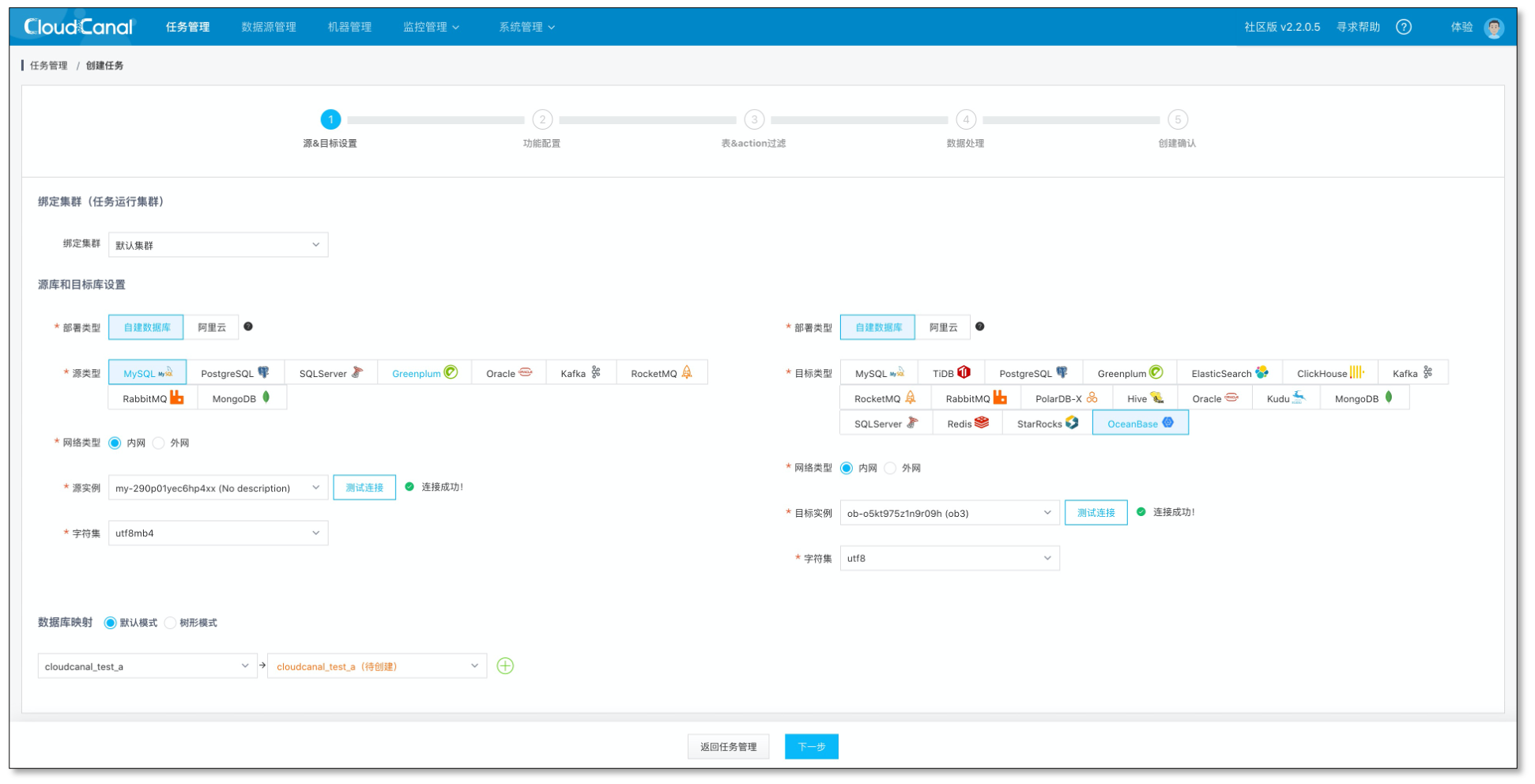Click 测试连接 for the source instance
The height and width of the screenshot is (784, 1535).
(x=364, y=488)
